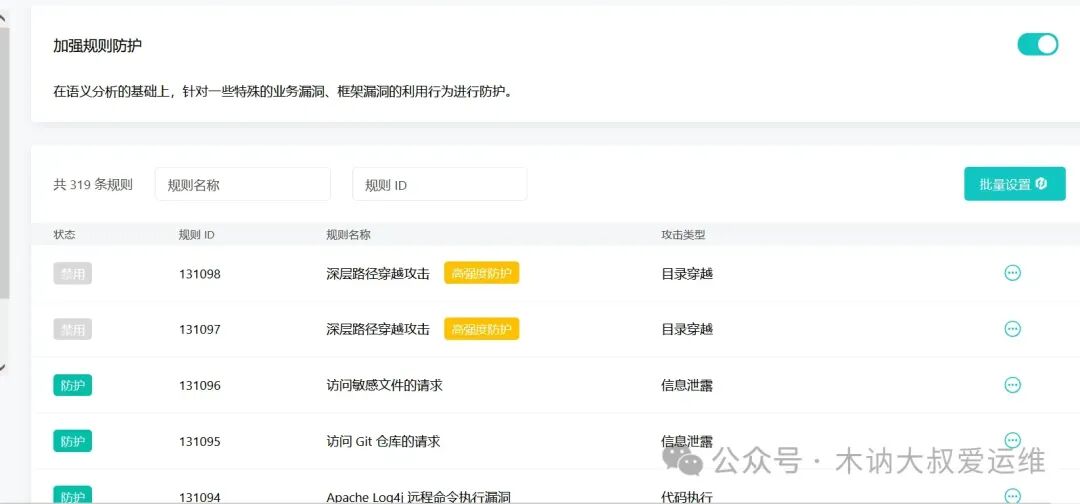The height and width of the screenshot is (504, 1080).
Task: Click the 加强规则防护 section title
Action: pos(98,46)
